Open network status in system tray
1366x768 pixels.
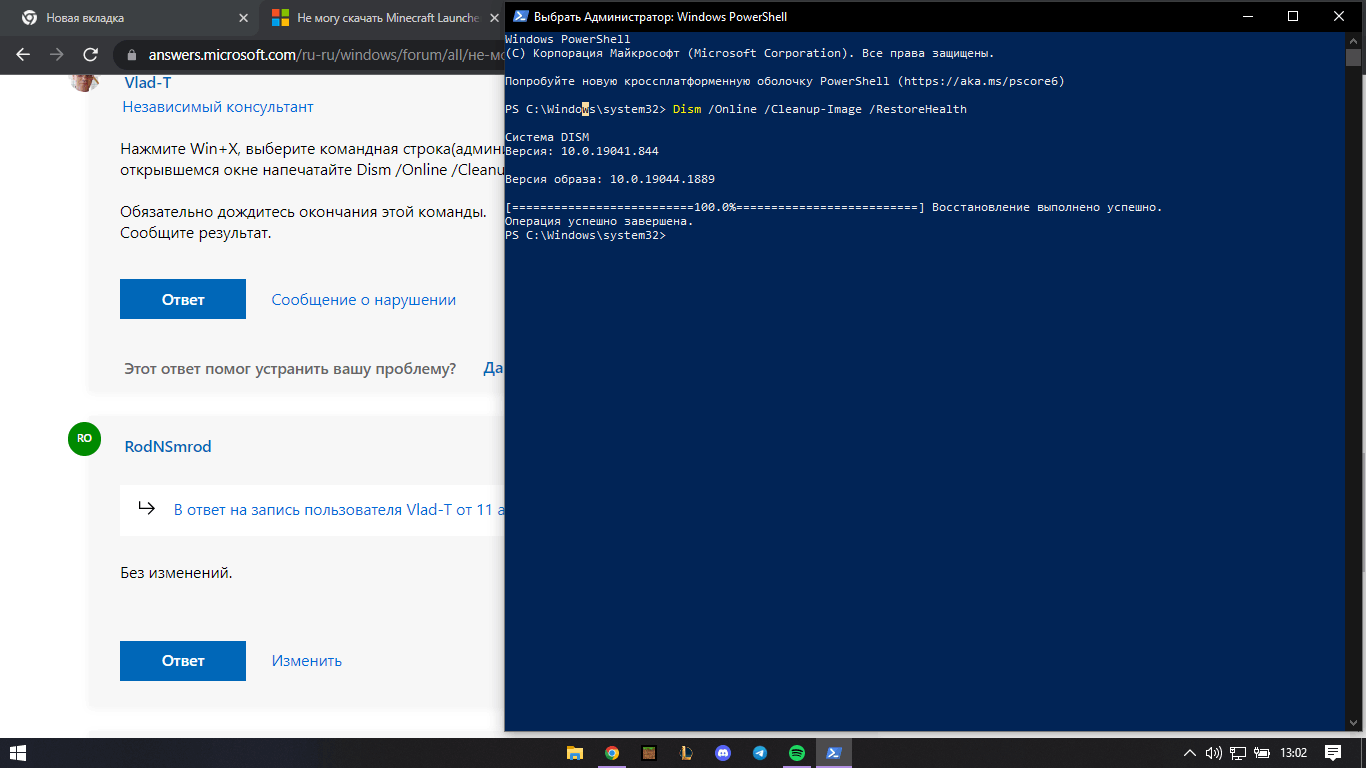(1238, 753)
